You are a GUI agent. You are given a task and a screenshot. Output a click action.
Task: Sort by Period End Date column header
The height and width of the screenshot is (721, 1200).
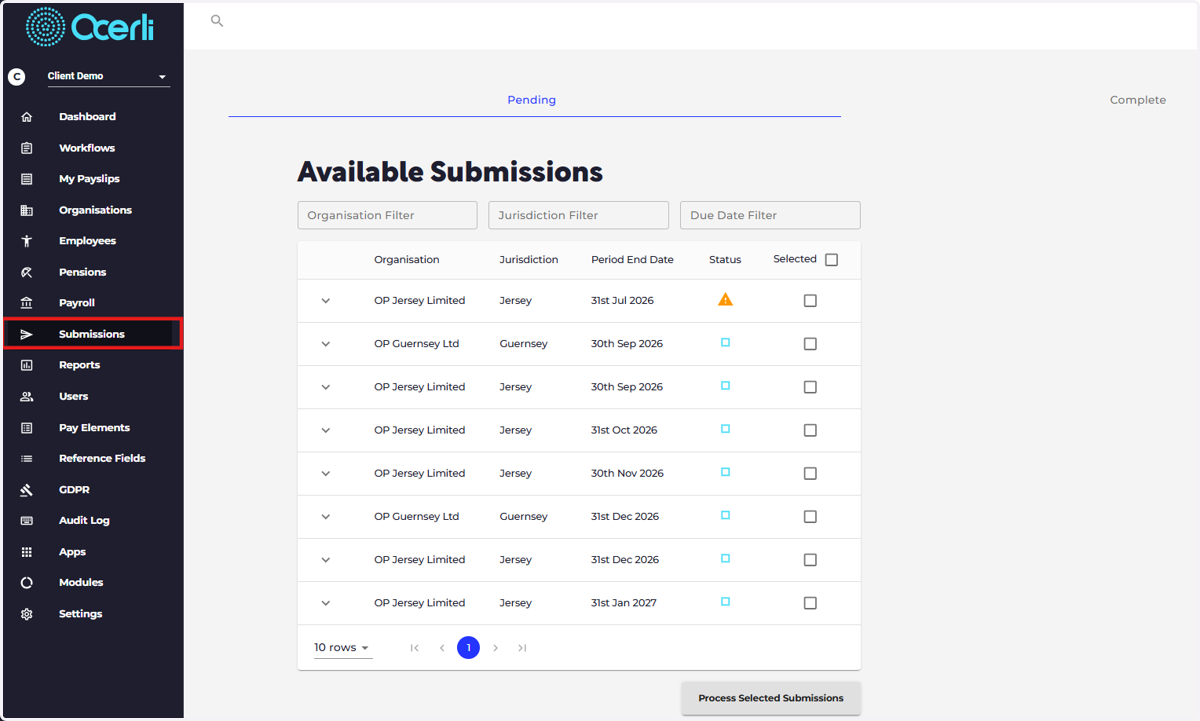(x=632, y=260)
